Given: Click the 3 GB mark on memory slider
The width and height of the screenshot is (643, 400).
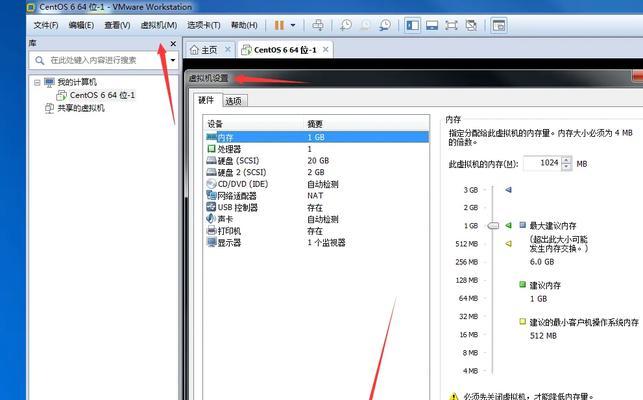Looking at the screenshot, I should 470,190.
